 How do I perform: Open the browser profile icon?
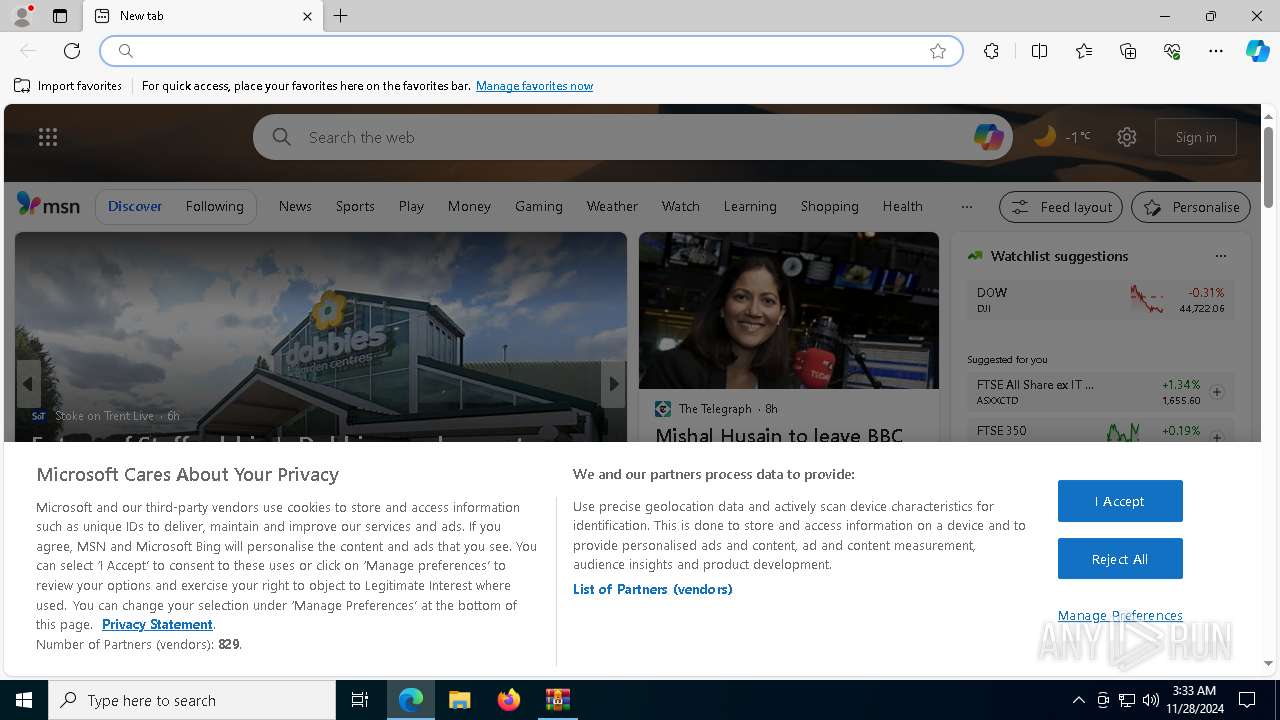tap(22, 16)
